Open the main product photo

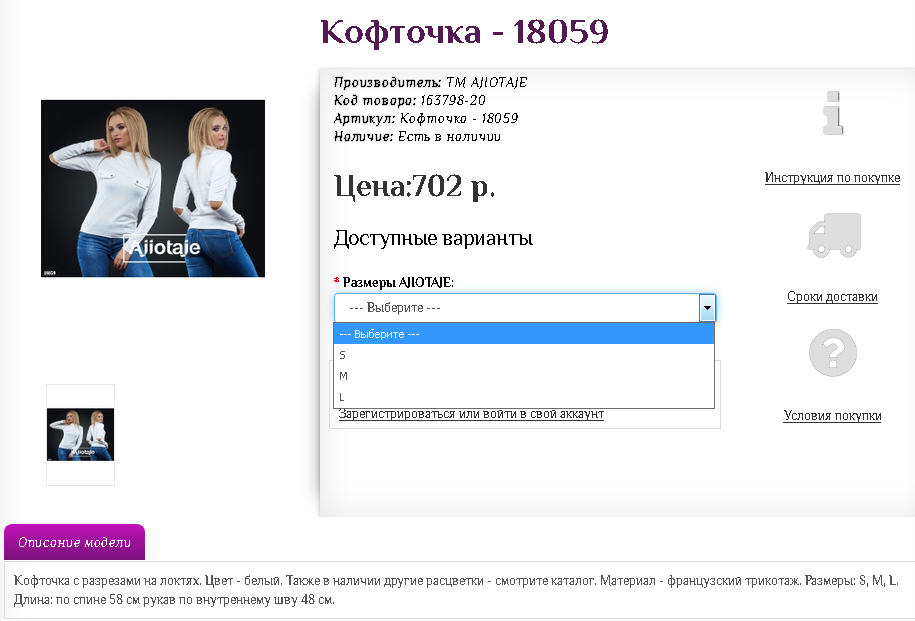[x=153, y=189]
